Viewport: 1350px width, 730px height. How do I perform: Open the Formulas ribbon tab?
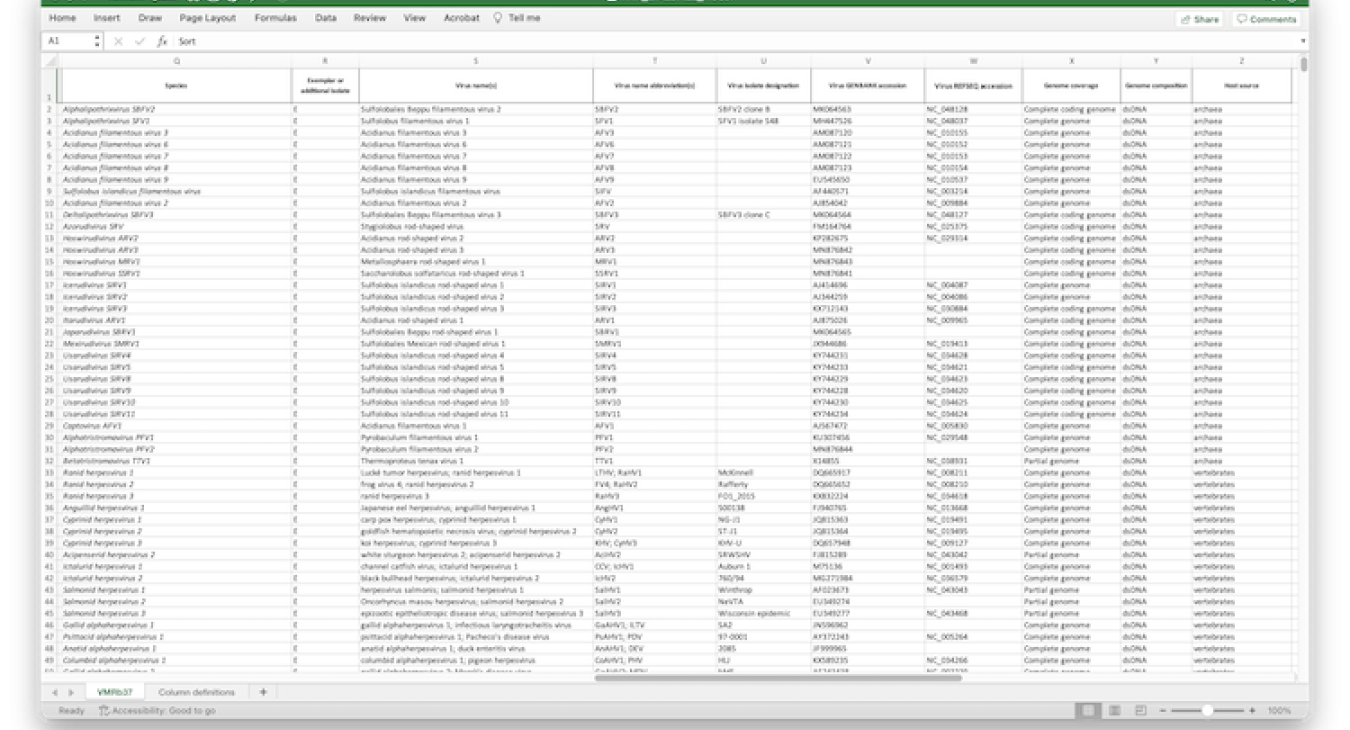275,18
